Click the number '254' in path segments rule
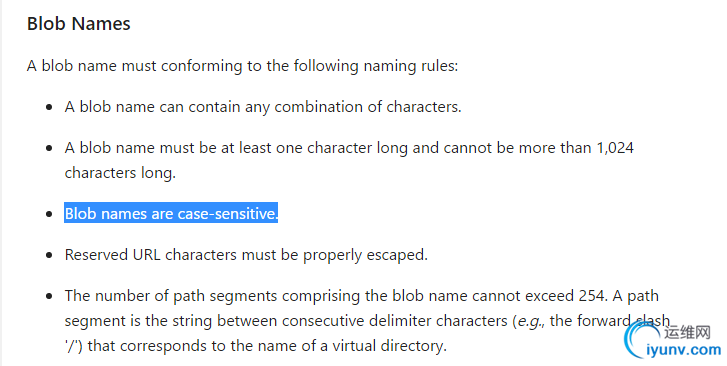 tap(593, 295)
